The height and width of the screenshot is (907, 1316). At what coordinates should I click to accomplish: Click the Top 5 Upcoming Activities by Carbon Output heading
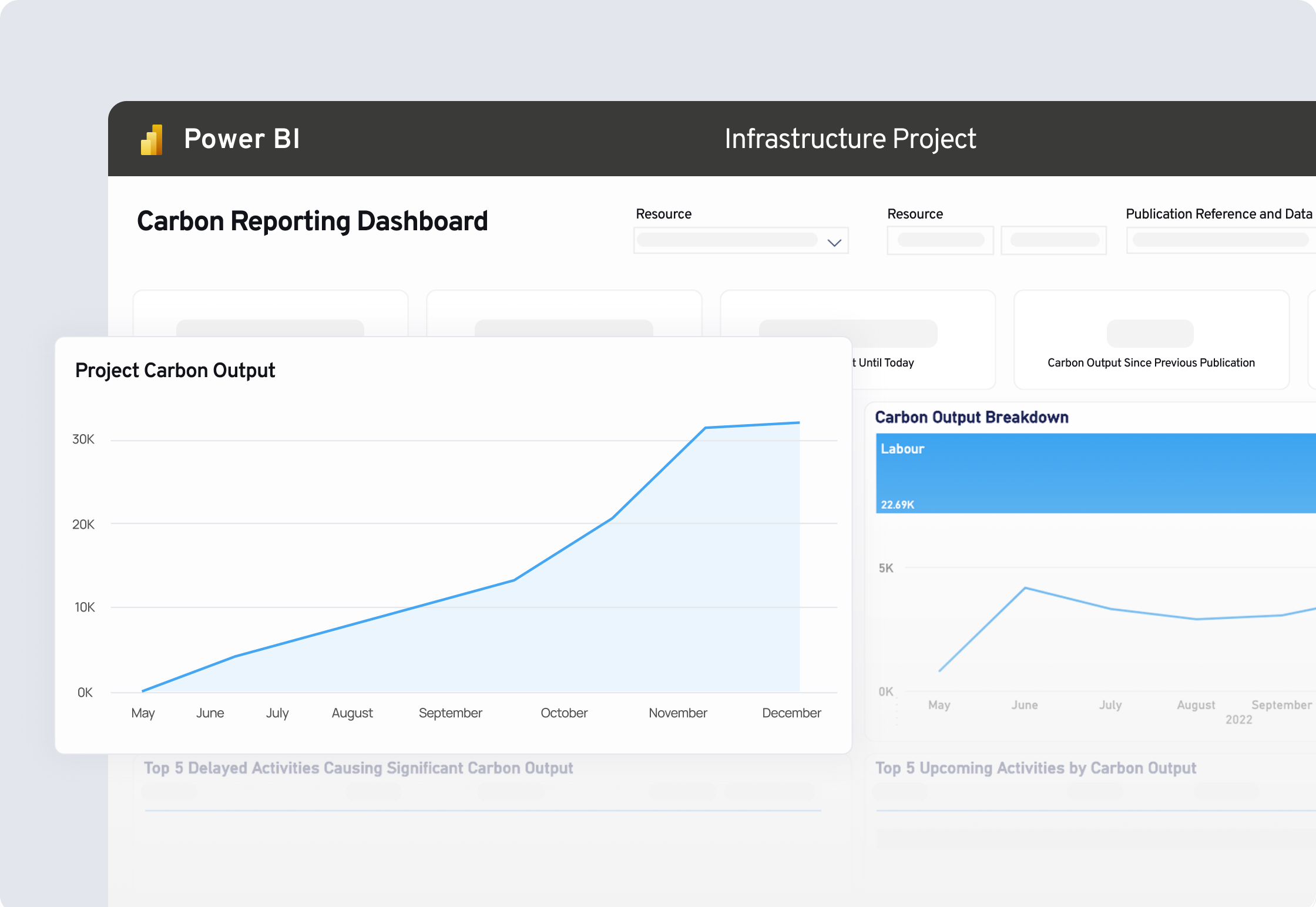click(x=1036, y=768)
